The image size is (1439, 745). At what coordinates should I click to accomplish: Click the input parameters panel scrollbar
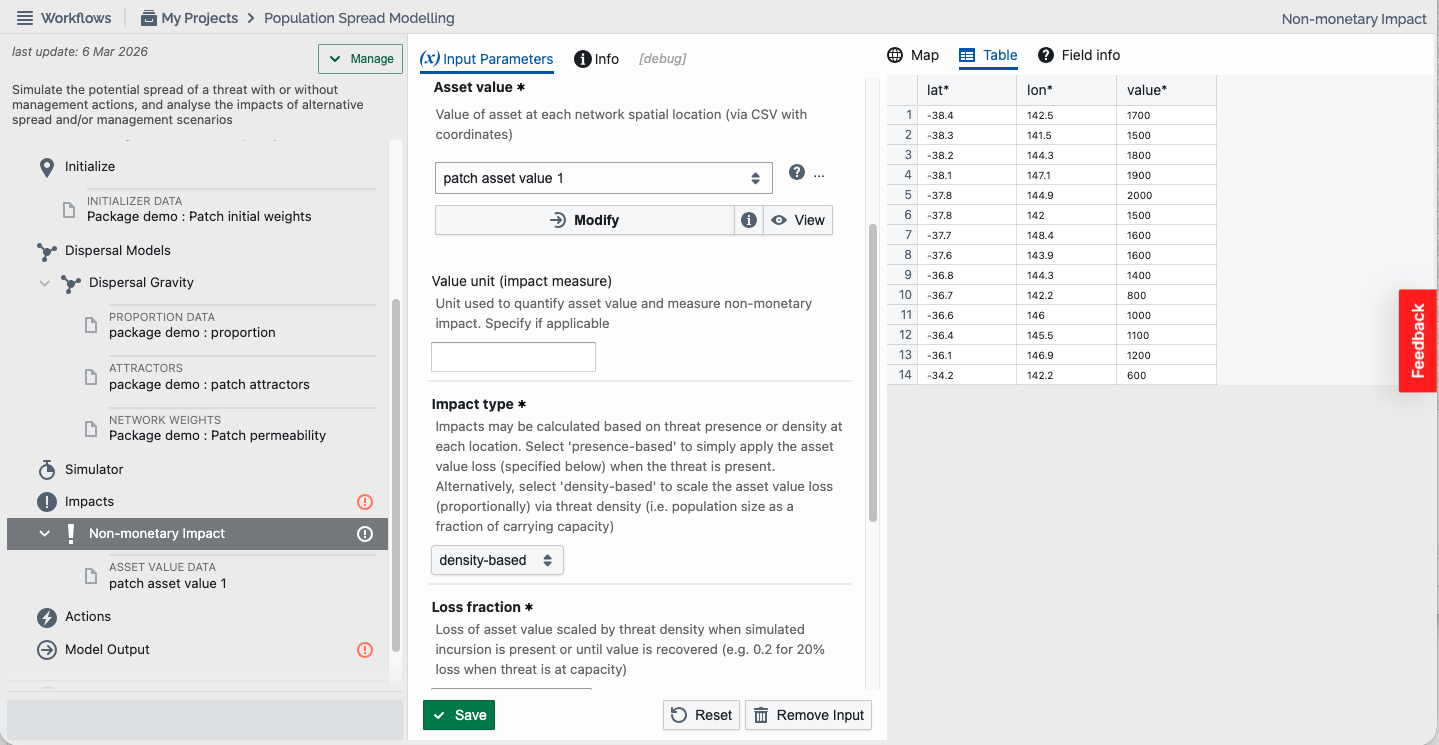(873, 373)
